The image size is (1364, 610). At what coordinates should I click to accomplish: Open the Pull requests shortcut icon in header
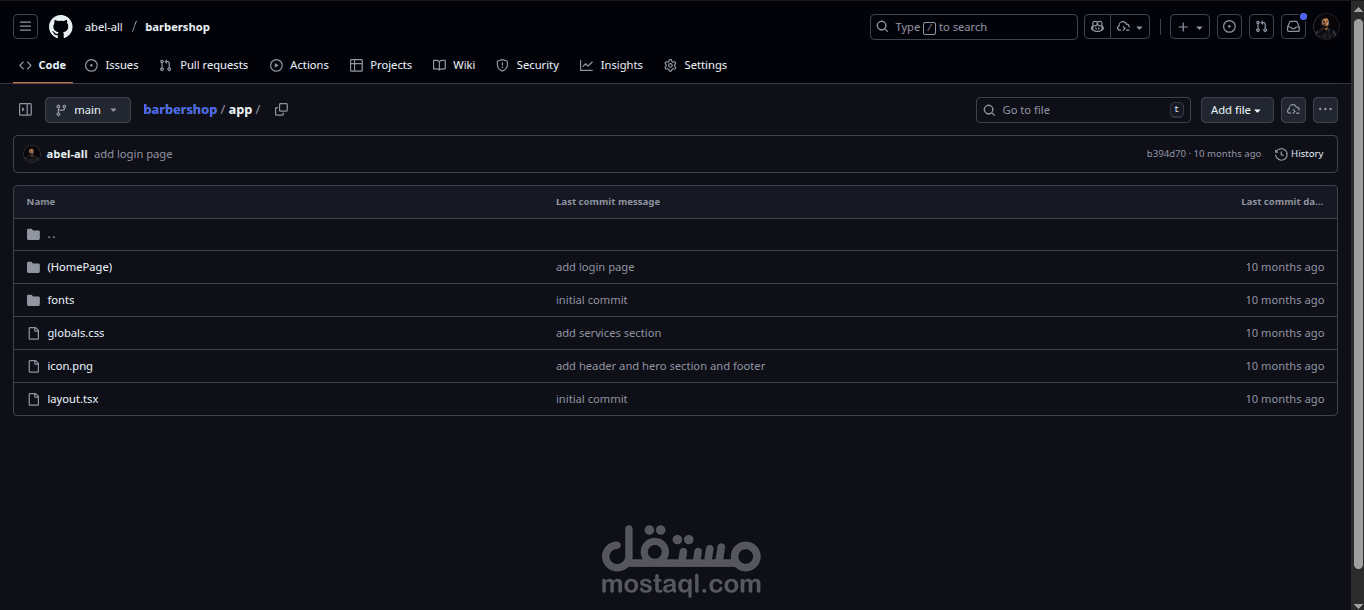(x=1262, y=27)
